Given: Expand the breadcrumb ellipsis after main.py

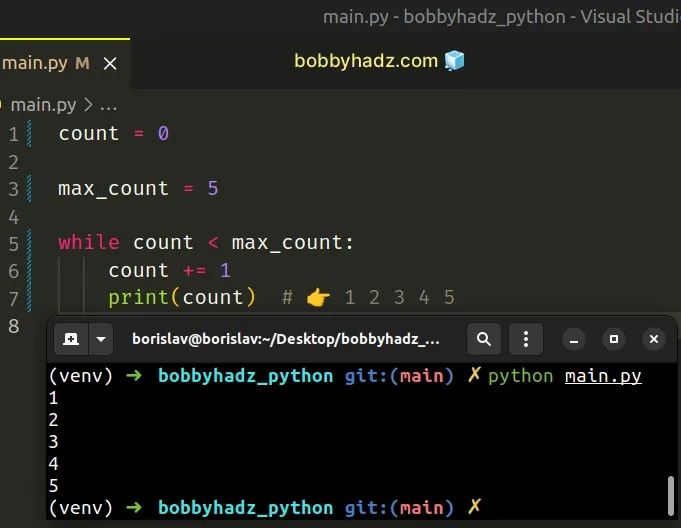Looking at the screenshot, I should coord(108,106).
